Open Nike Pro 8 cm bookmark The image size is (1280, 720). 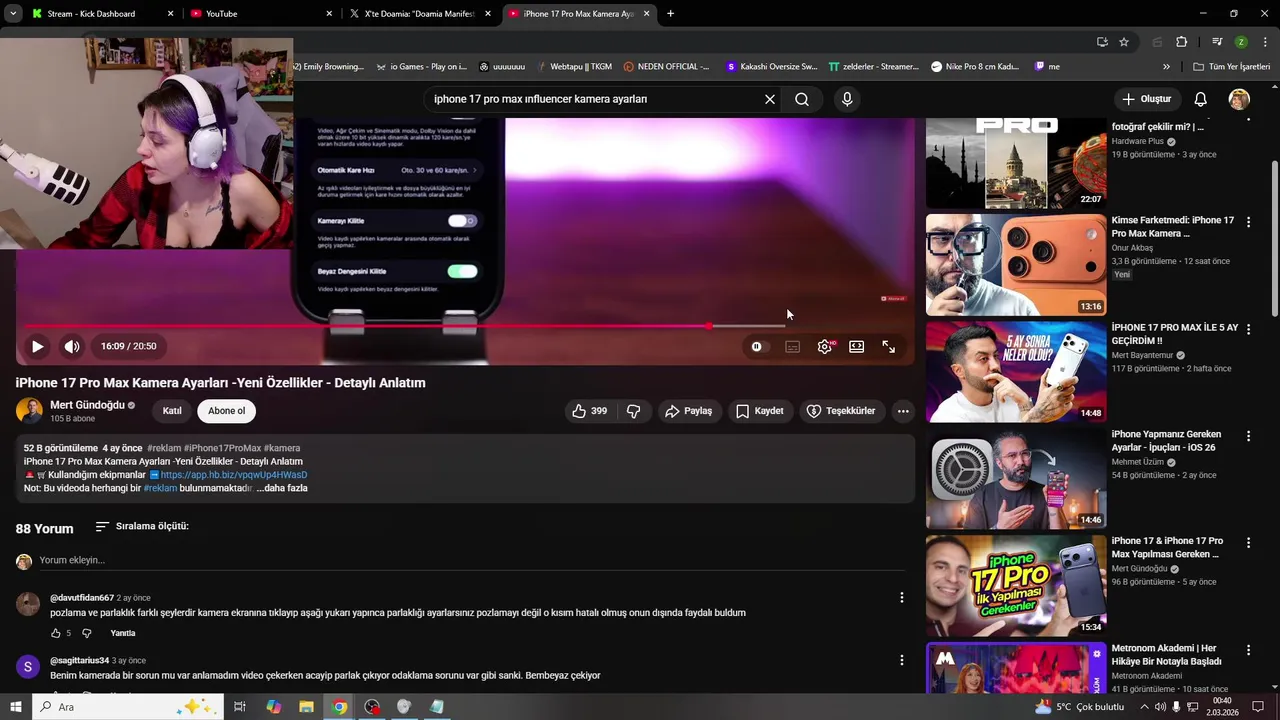(974, 67)
